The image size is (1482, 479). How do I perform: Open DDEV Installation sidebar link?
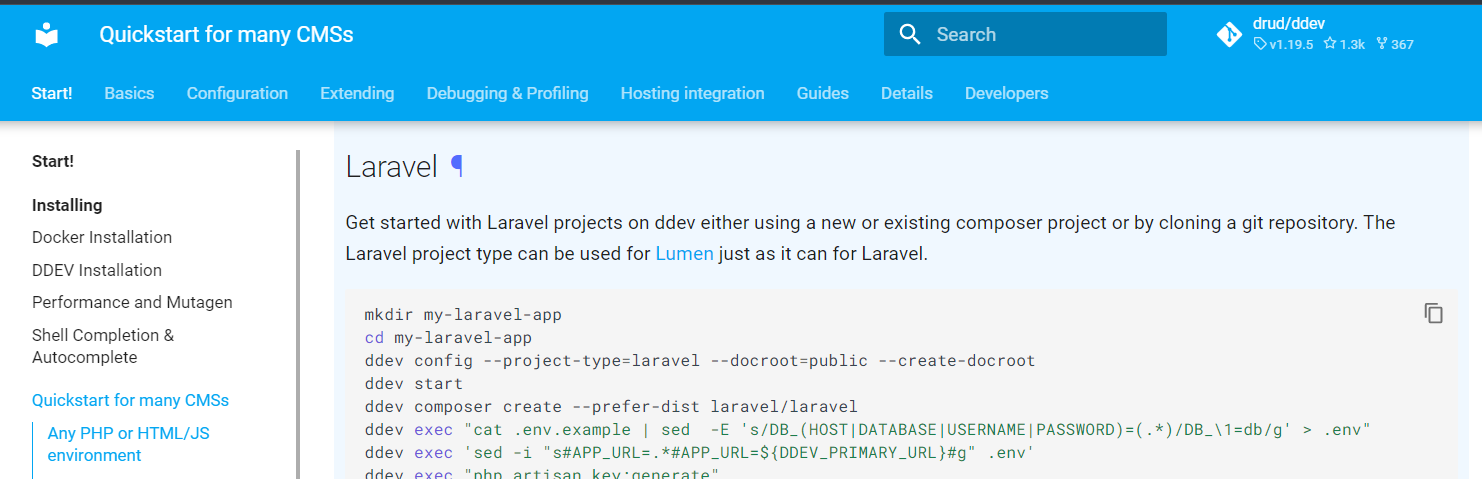point(97,270)
